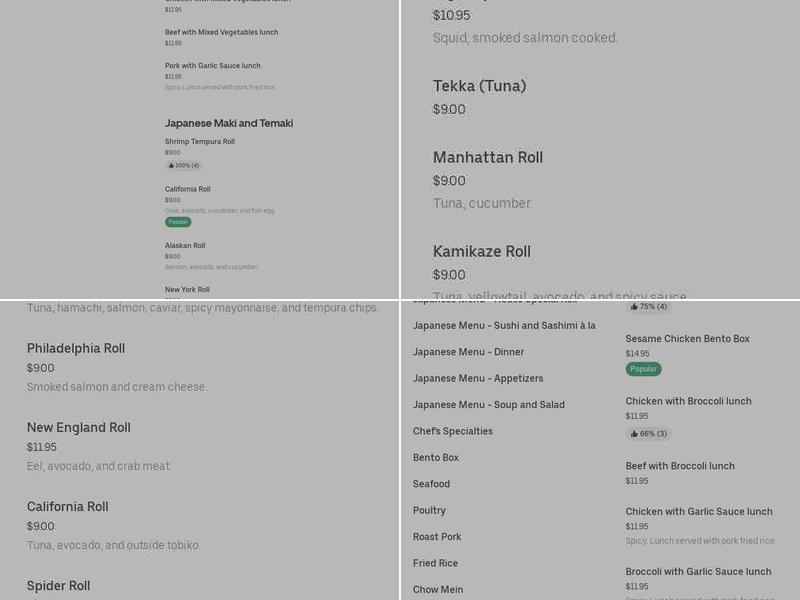Click the 100% thumbs-up rating badge
Image resolution: width=800 pixels, height=600 pixels.
tap(184, 165)
